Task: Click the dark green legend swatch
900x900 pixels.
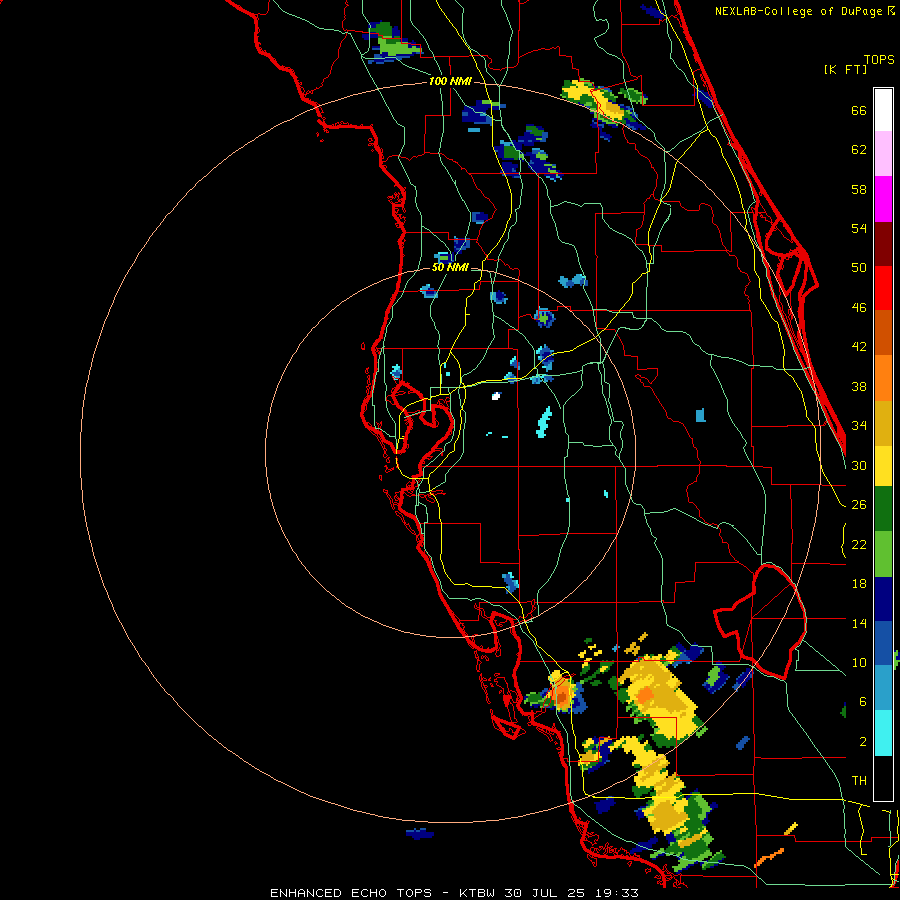Action: point(883,509)
